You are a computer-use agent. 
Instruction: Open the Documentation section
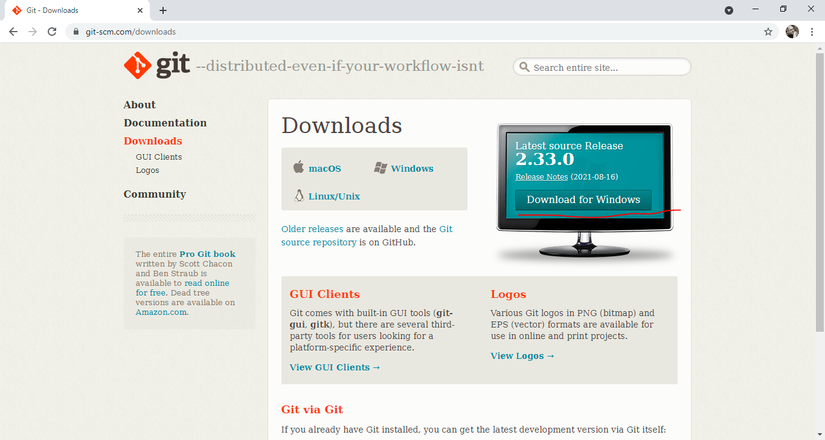[x=165, y=123]
